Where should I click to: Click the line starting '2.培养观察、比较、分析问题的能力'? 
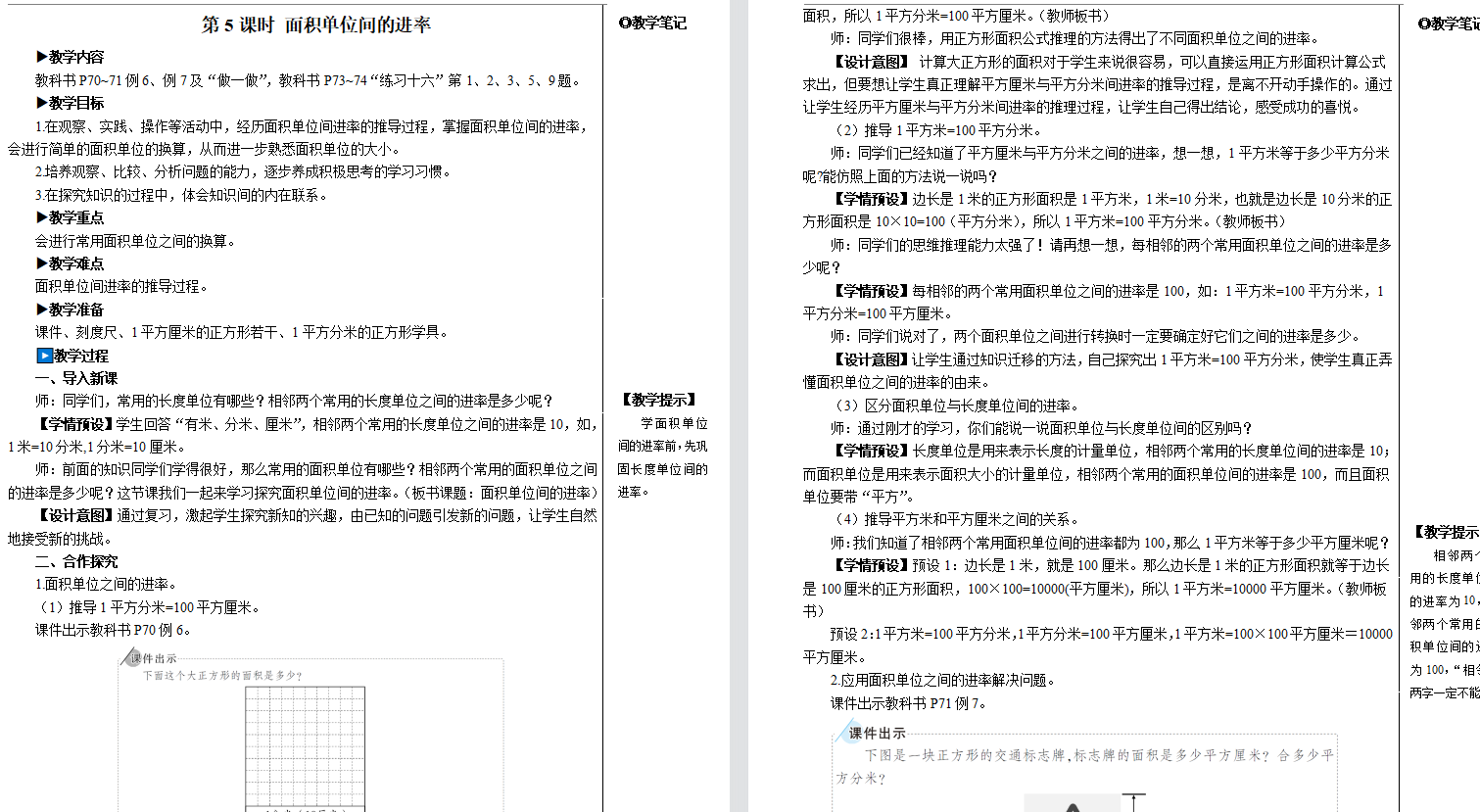pyautogui.click(x=244, y=171)
